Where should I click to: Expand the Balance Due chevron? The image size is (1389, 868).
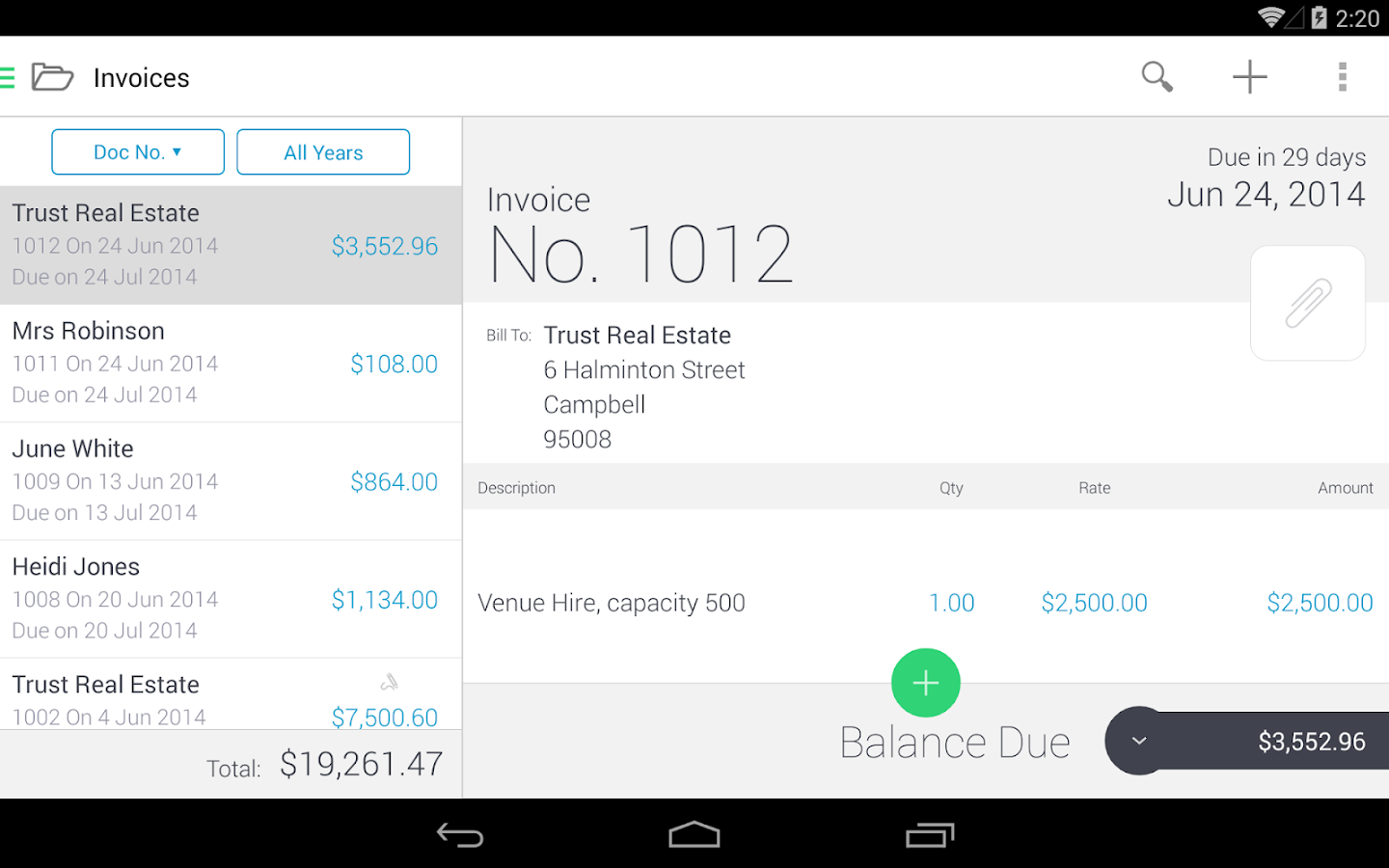pyautogui.click(x=1138, y=741)
